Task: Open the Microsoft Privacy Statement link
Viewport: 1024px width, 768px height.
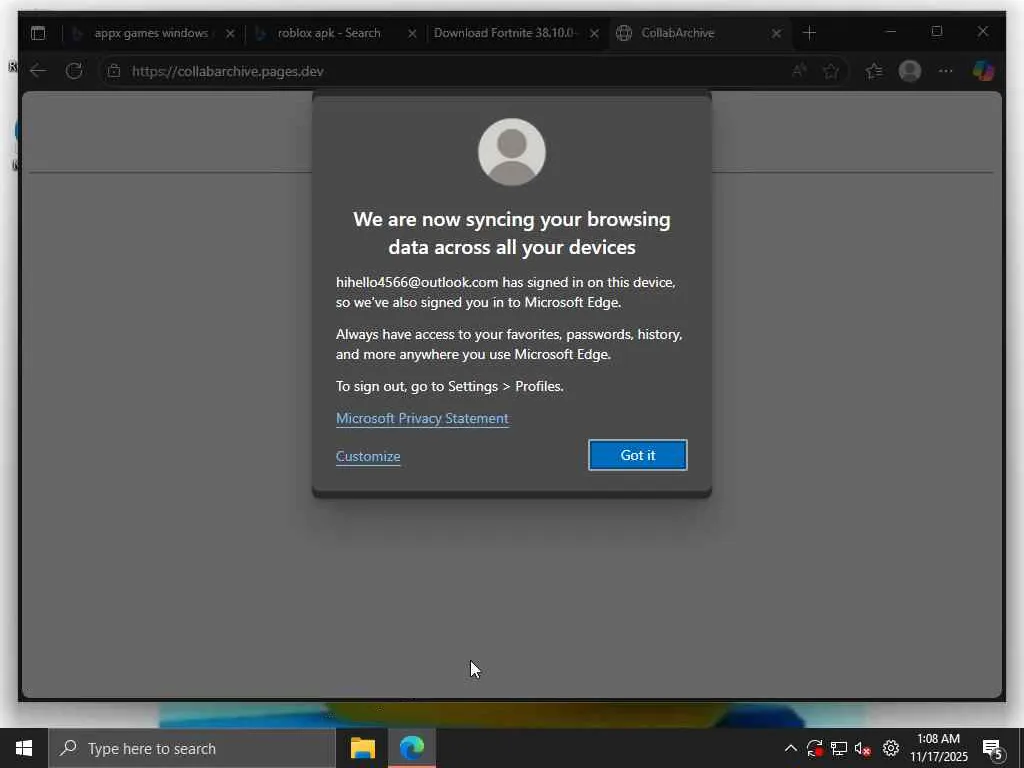Action: [422, 419]
